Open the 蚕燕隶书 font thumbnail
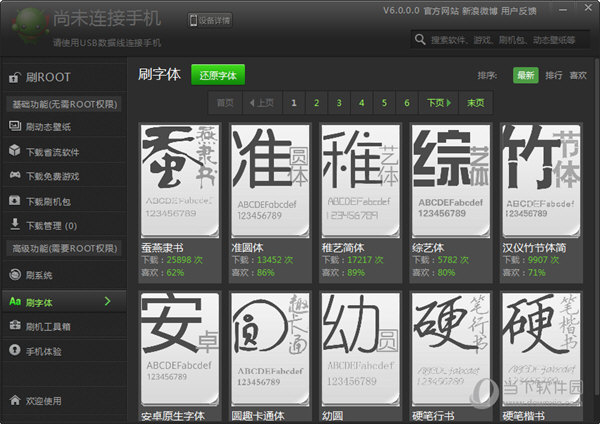The width and height of the screenshot is (600, 424). pyautogui.click(x=180, y=181)
